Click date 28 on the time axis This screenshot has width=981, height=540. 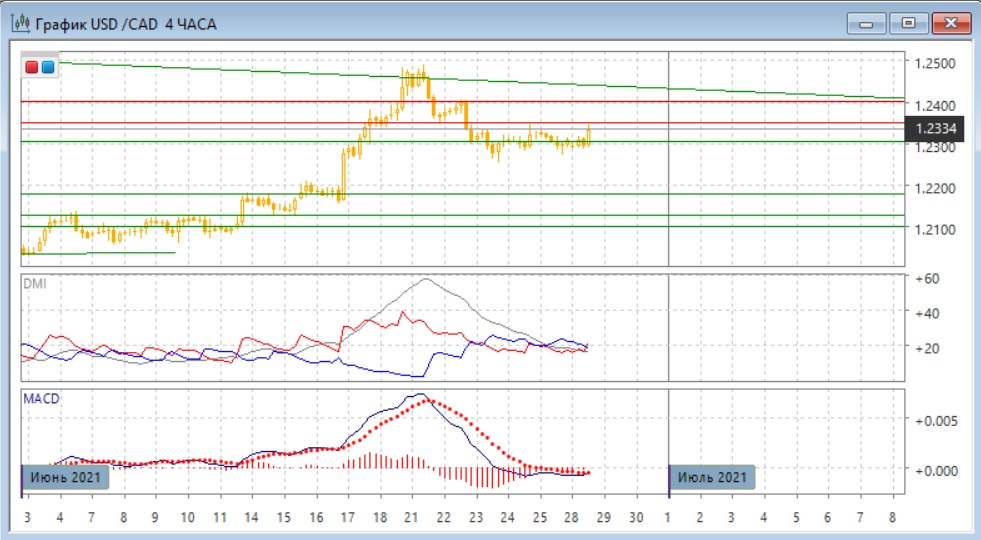[x=572, y=517]
